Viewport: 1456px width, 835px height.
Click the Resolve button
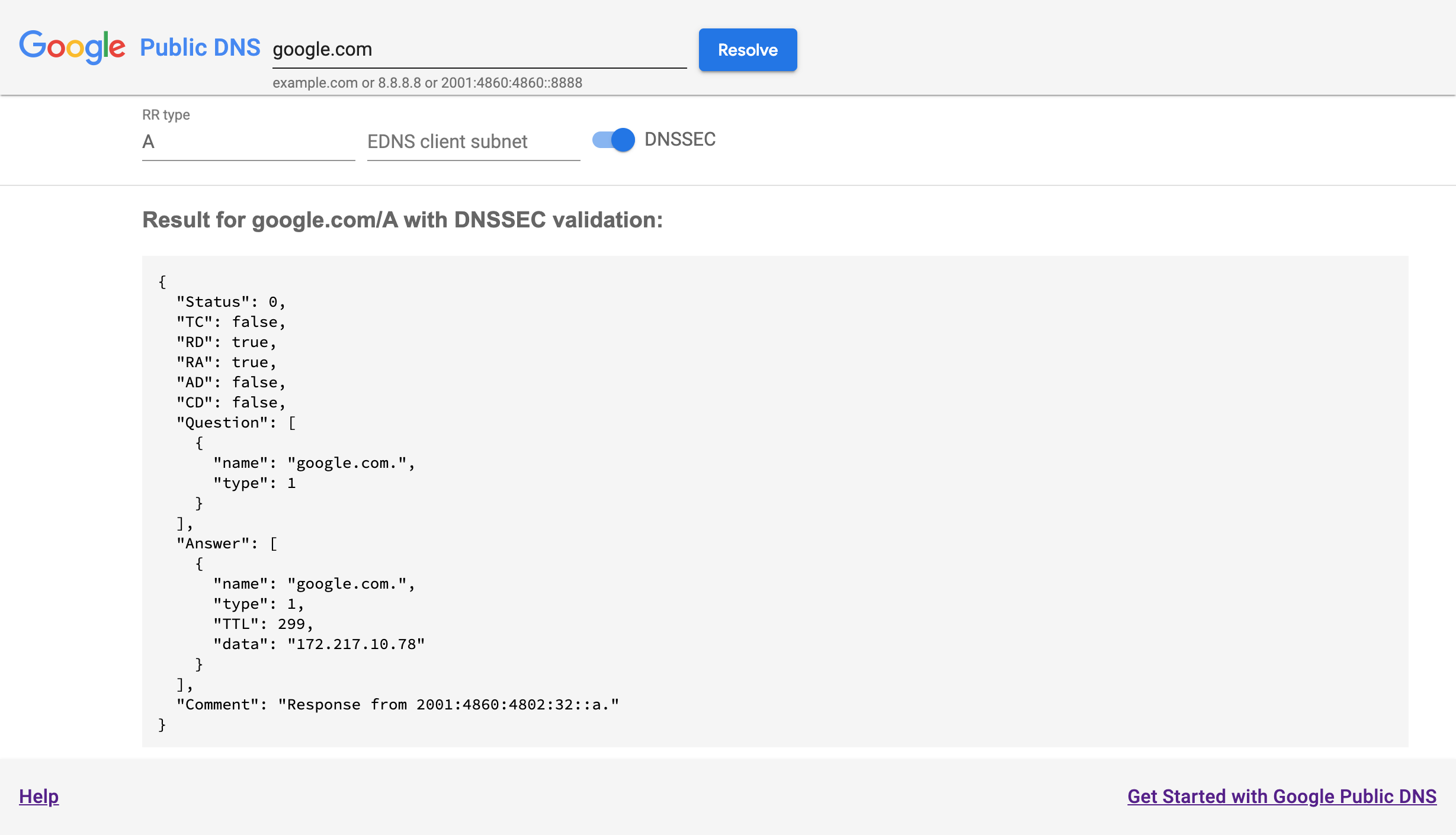pyautogui.click(x=748, y=50)
